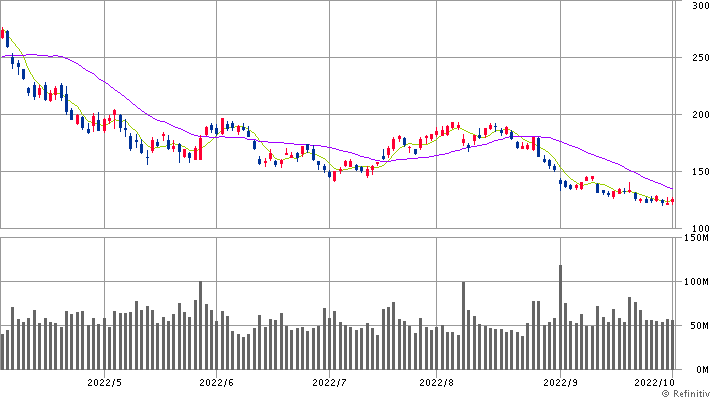Click the 2022/8 date label
This screenshot has height=400, width=710.
point(438,381)
